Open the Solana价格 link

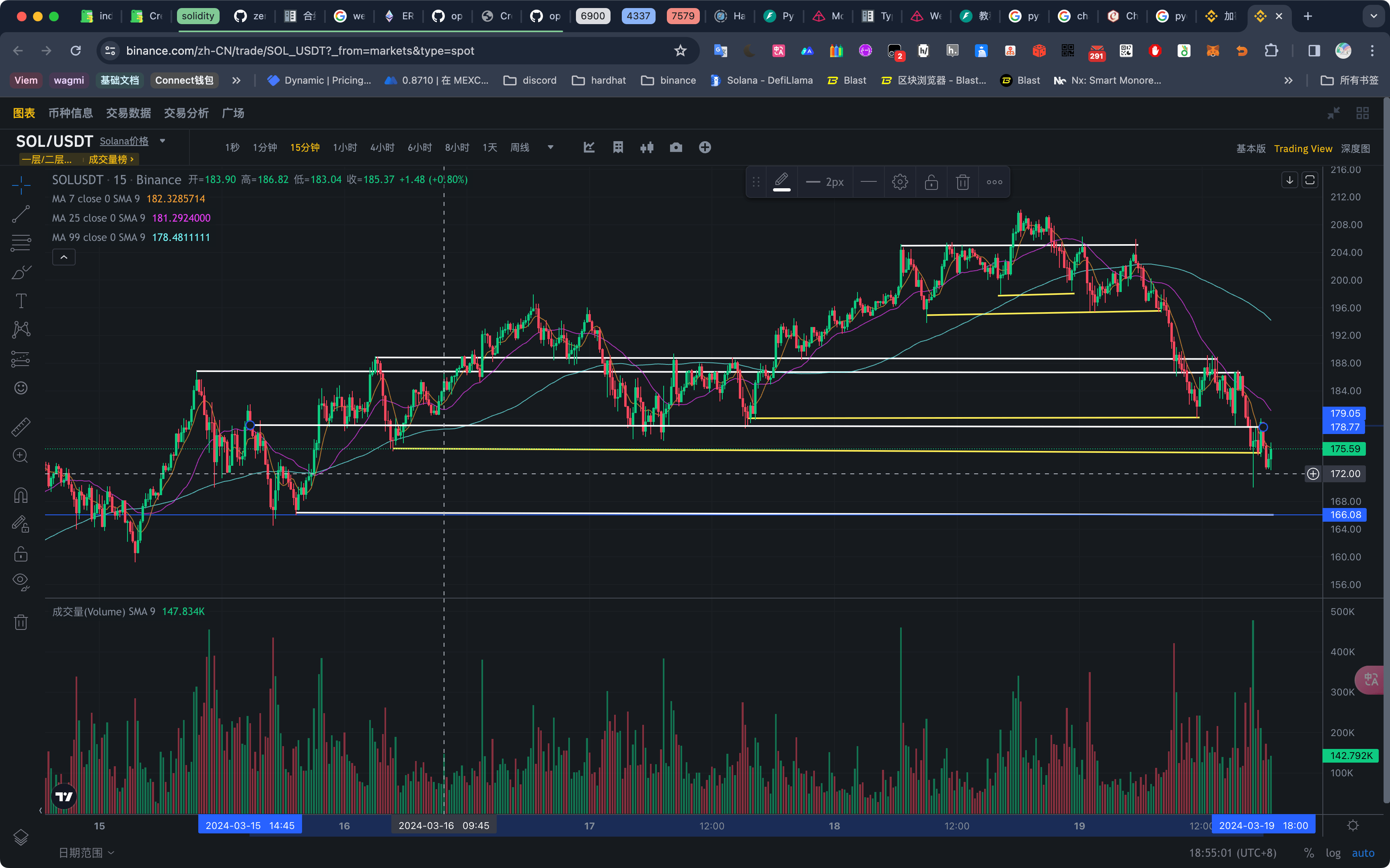(124, 141)
